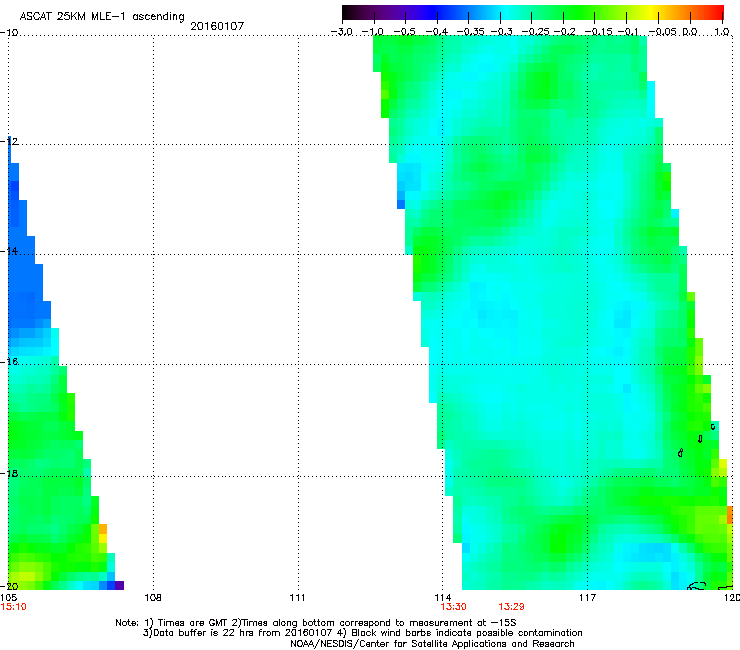Select the -0.25 color scale label

(535, 32)
